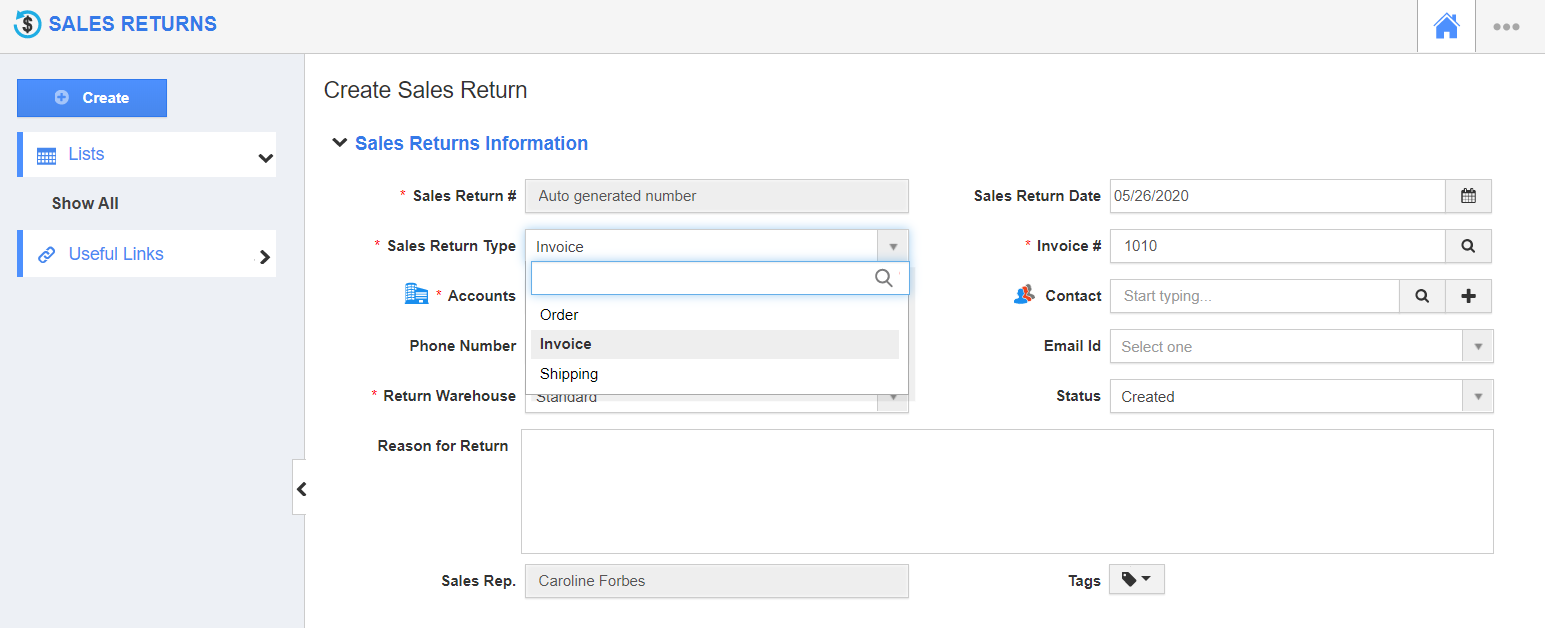Click the Sales Returns dollar logo
Viewport: 1545px width, 628px height.
point(27,22)
